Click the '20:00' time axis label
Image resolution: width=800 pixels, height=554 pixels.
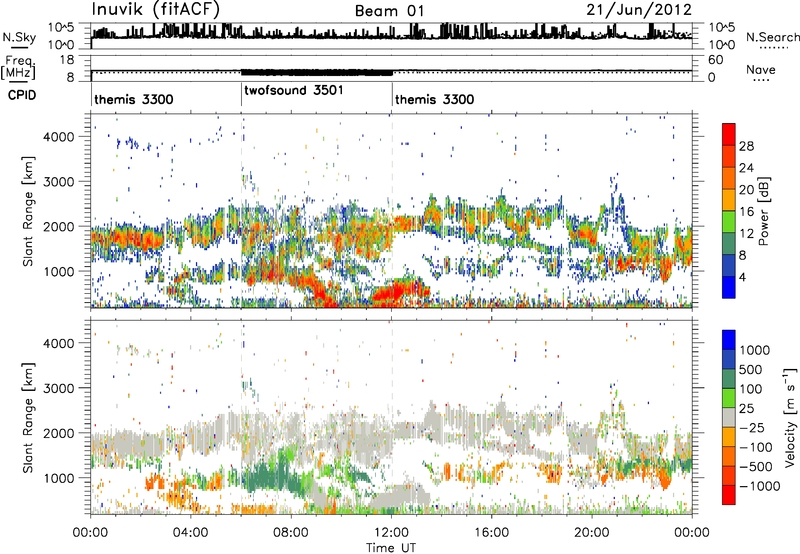point(591,533)
